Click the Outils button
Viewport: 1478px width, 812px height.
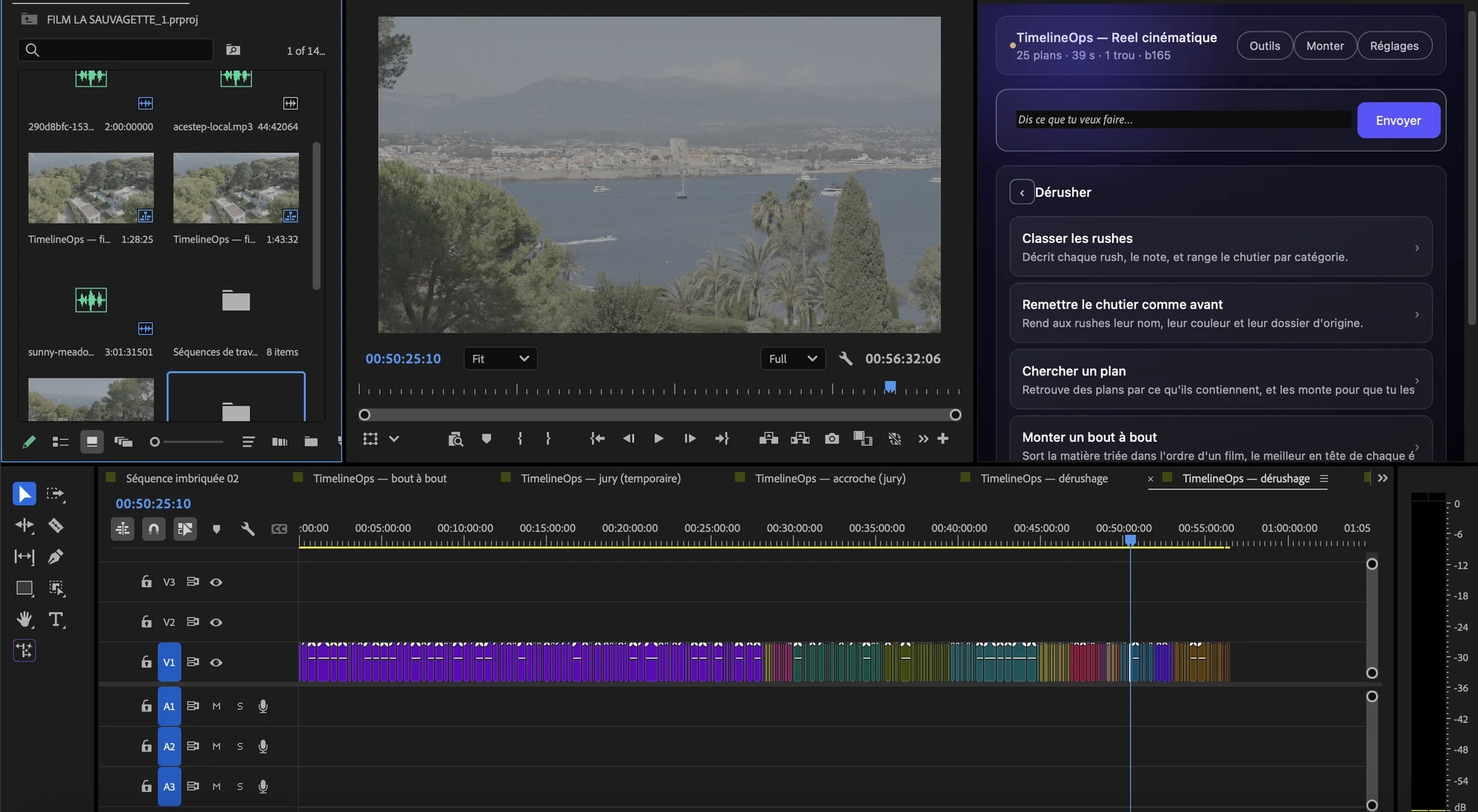click(x=1264, y=46)
